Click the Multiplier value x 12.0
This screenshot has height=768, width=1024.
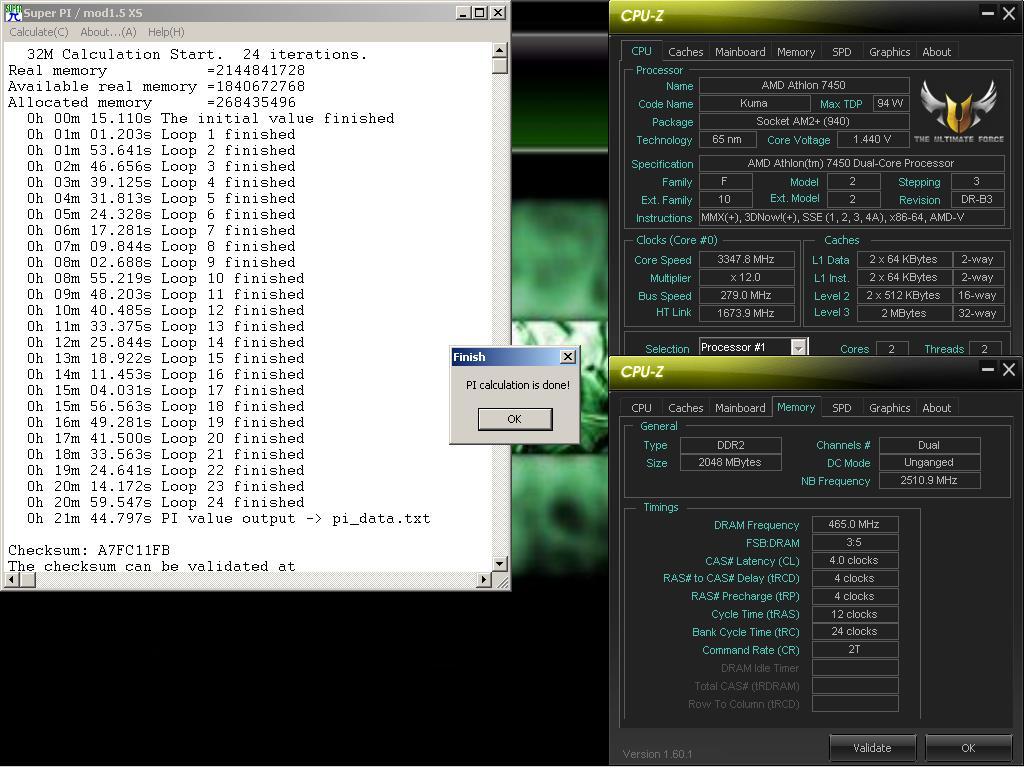click(746, 278)
